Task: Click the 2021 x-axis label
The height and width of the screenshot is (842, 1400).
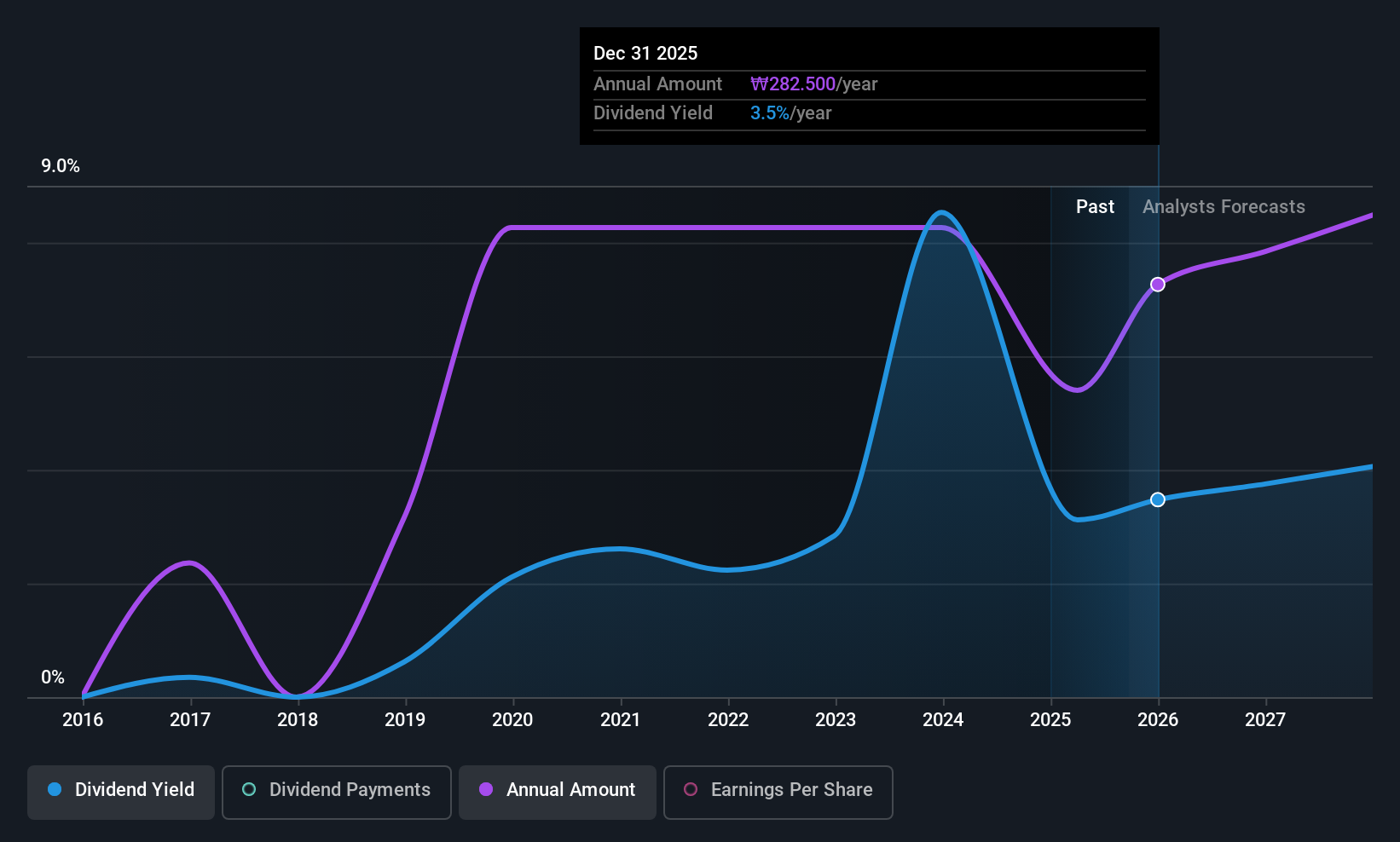Action: tap(620, 720)
